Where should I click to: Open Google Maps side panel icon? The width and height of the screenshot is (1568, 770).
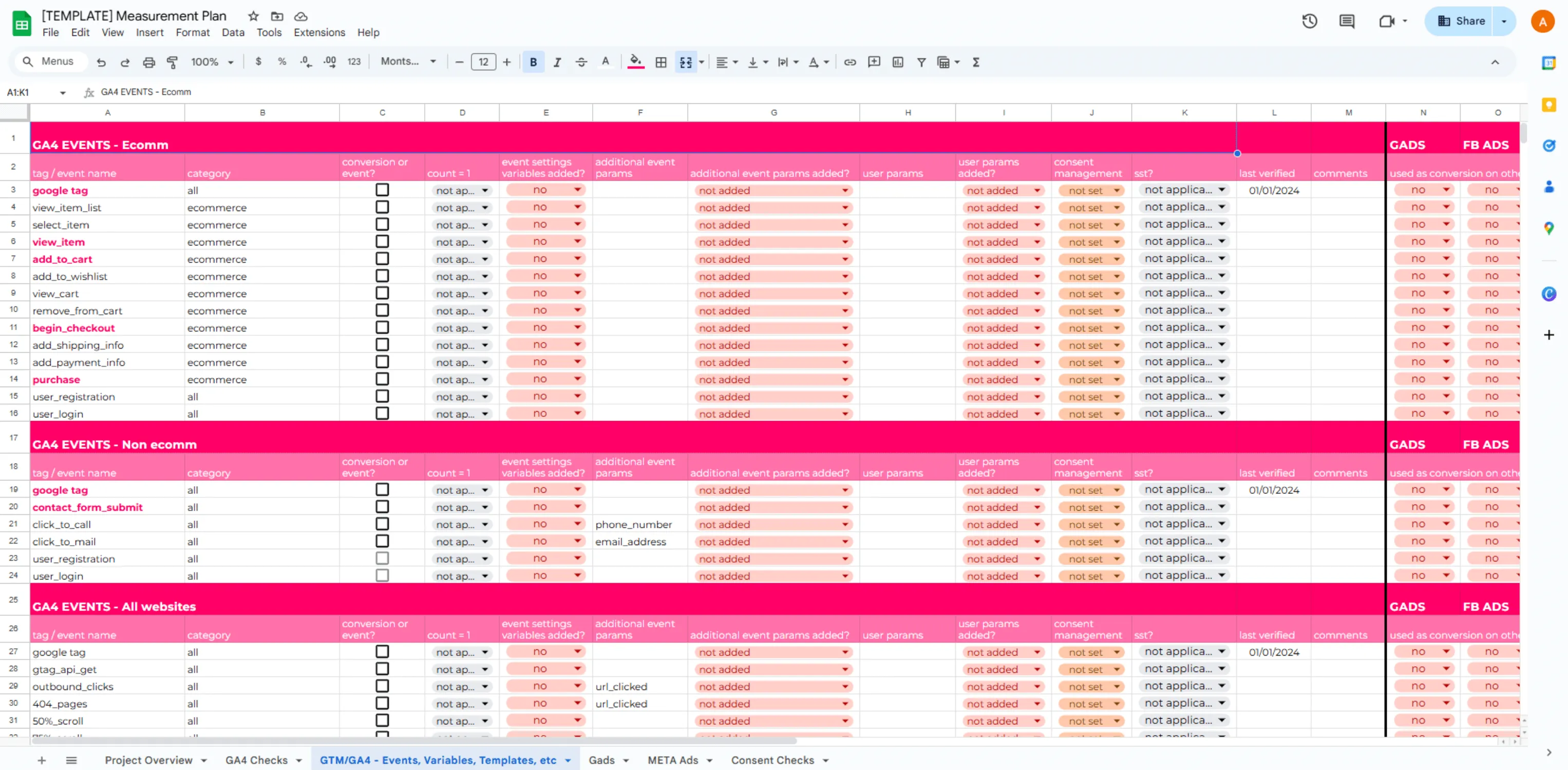(1548, 228)
